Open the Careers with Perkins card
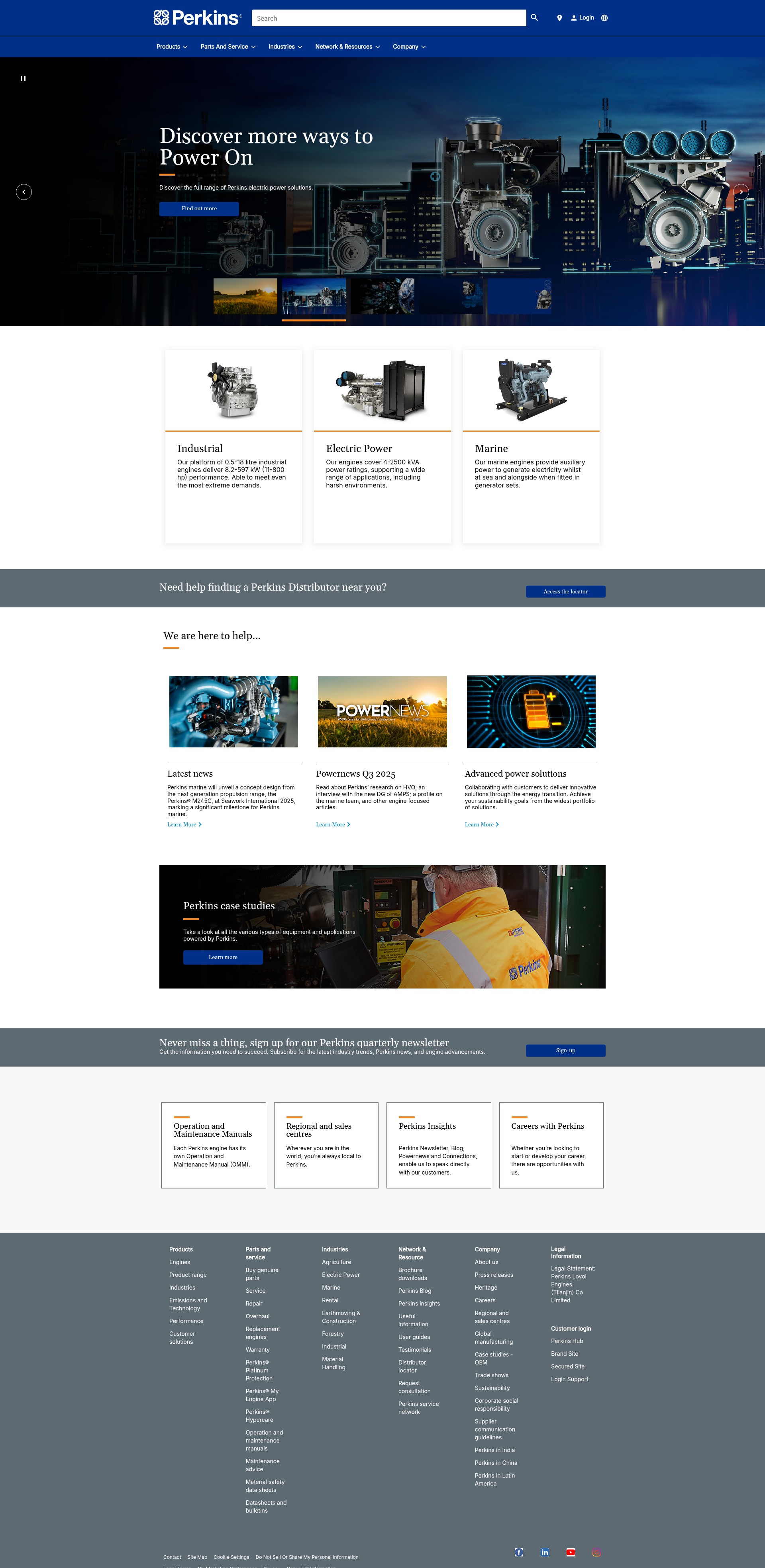Screen dimensions: 765x1568 (551, 1145)
